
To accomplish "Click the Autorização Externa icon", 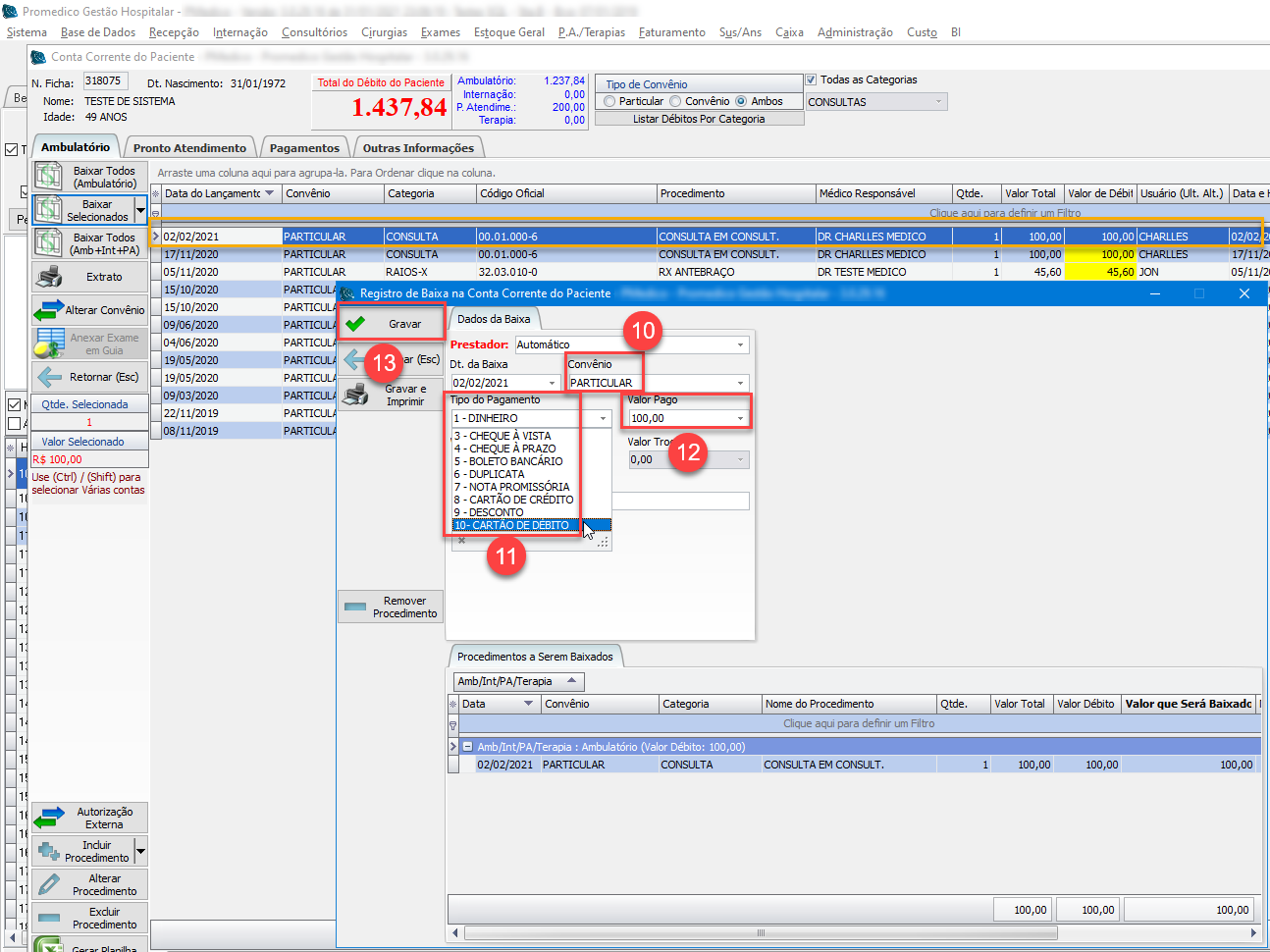I will [x=48, y=818].
